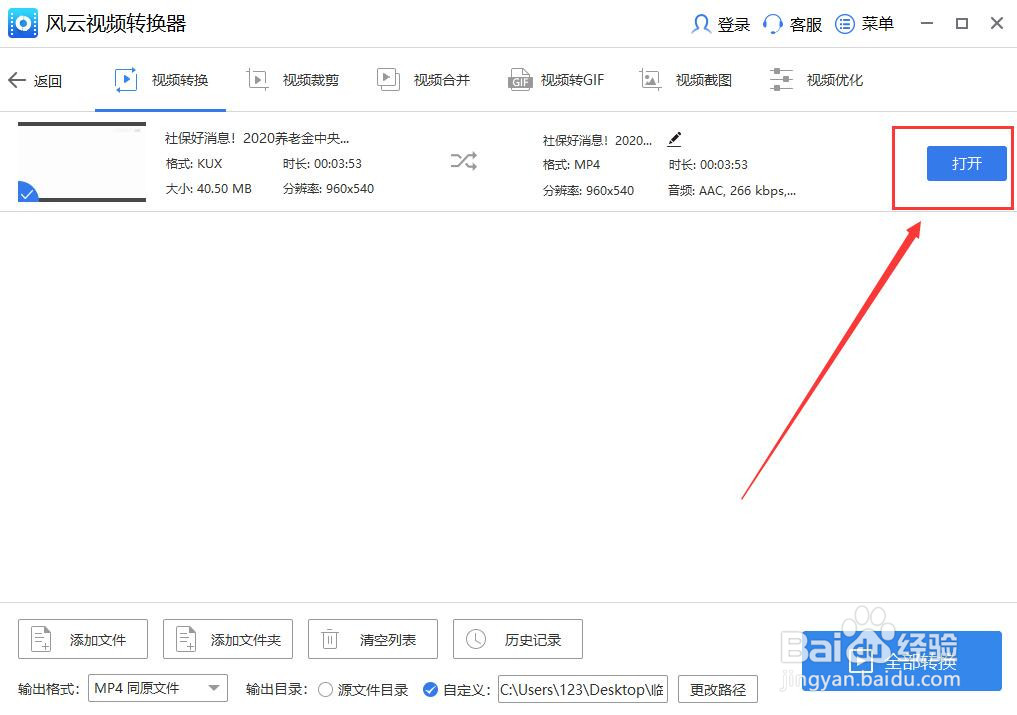The width and height of the screenshot is (1017, 715).
Task: Click the 清空列表 trash icon to clear list
Action: pyautogui.click(x=330, y=639)
